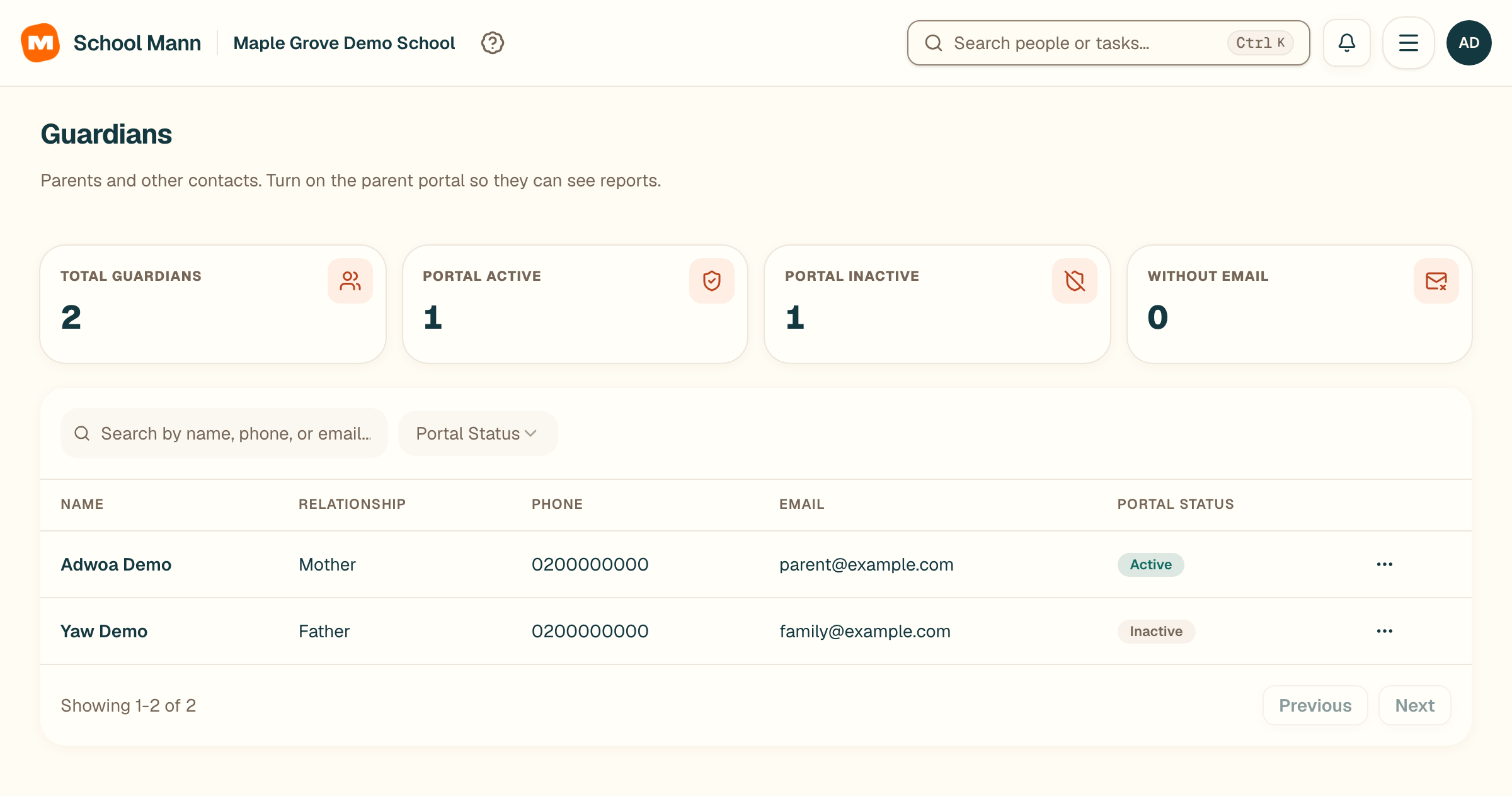Click the Guardians page heading
Image resolution: width=1512 pixels, height=796 pixels.
pos(106,134)
